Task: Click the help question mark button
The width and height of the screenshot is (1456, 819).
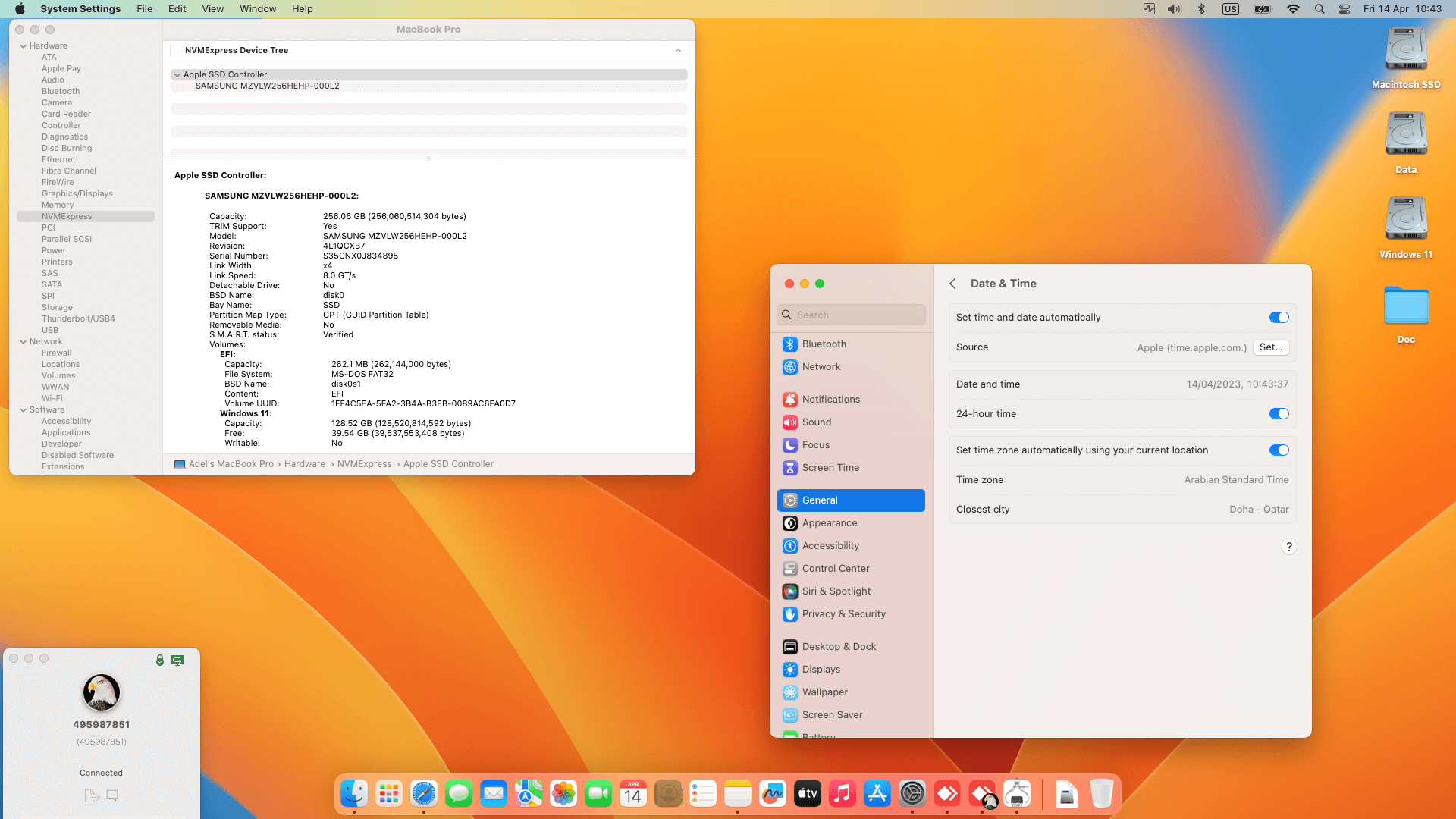Action: [1288, 548]
